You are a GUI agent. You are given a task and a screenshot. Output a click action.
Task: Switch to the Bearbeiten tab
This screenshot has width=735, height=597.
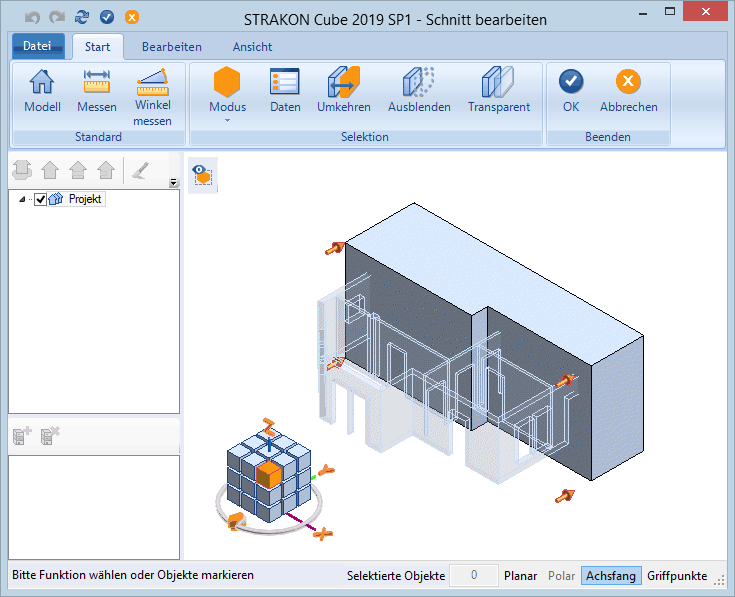tap(172, 47)
